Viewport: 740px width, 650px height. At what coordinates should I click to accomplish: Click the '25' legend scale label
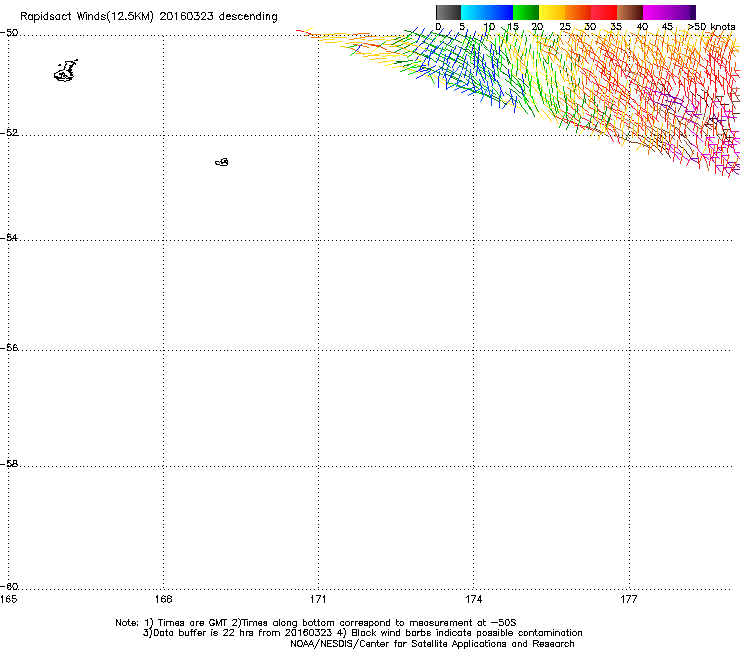click(565, 27)
